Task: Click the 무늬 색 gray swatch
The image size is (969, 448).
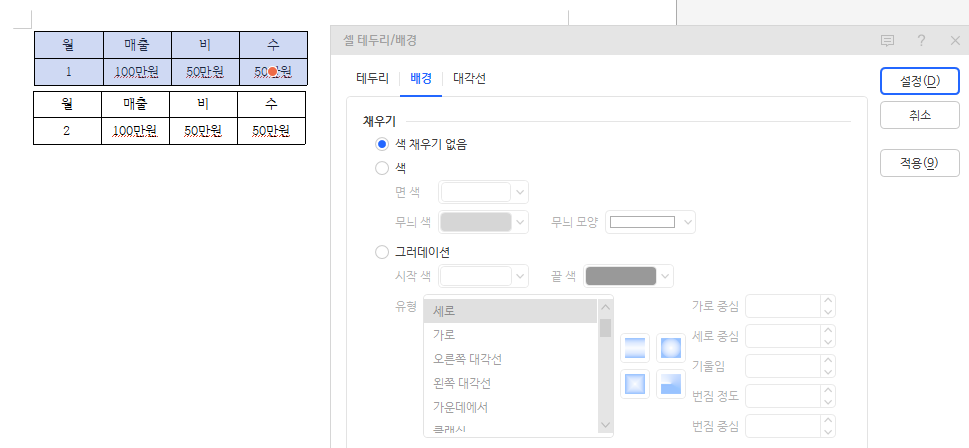Action: coord(476,222)
